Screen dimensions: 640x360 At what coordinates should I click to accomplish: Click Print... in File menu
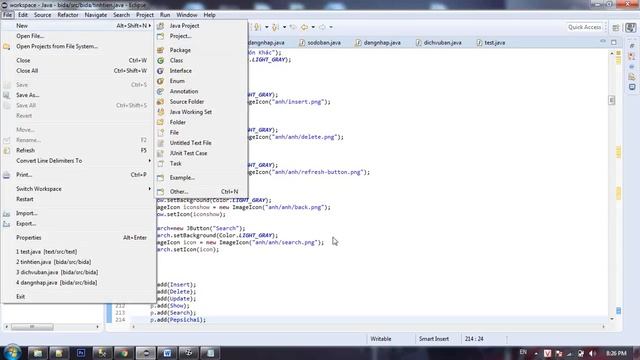click(x=24, y=175)
